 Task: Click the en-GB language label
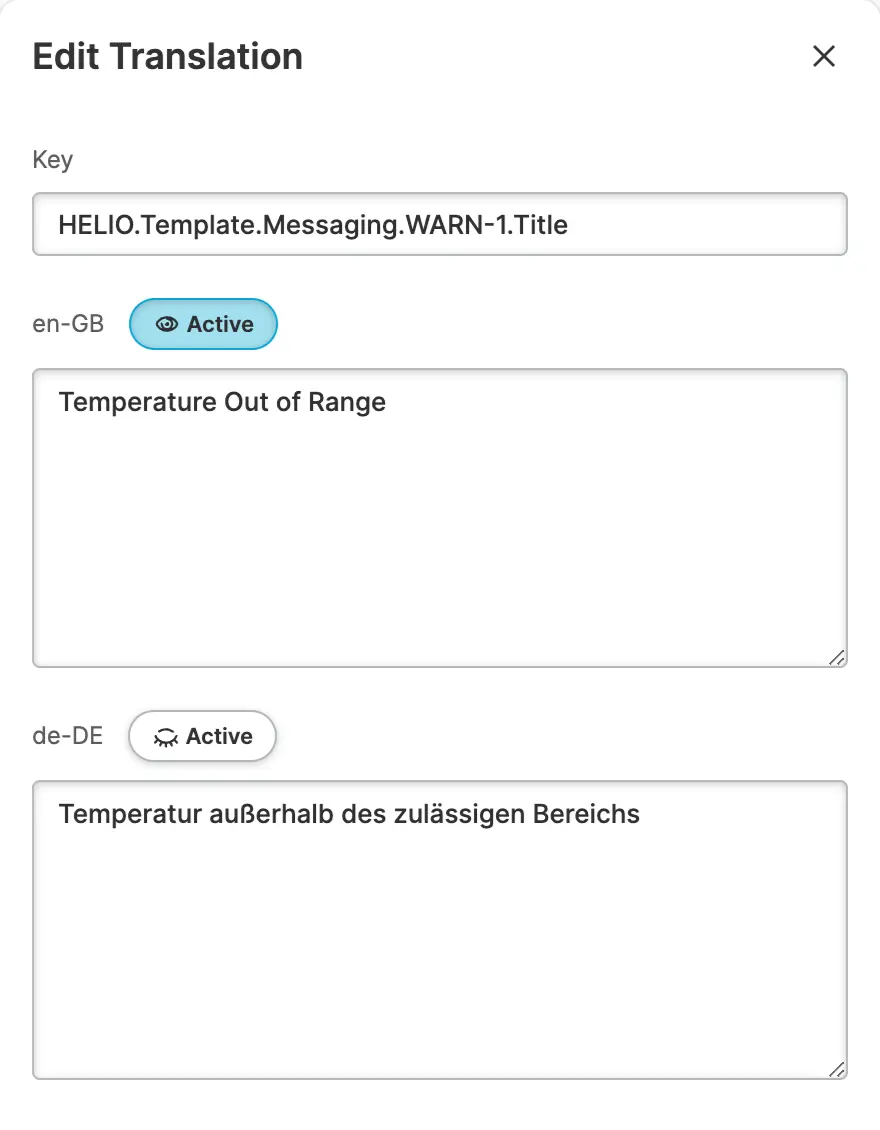[x=68, y=324]
